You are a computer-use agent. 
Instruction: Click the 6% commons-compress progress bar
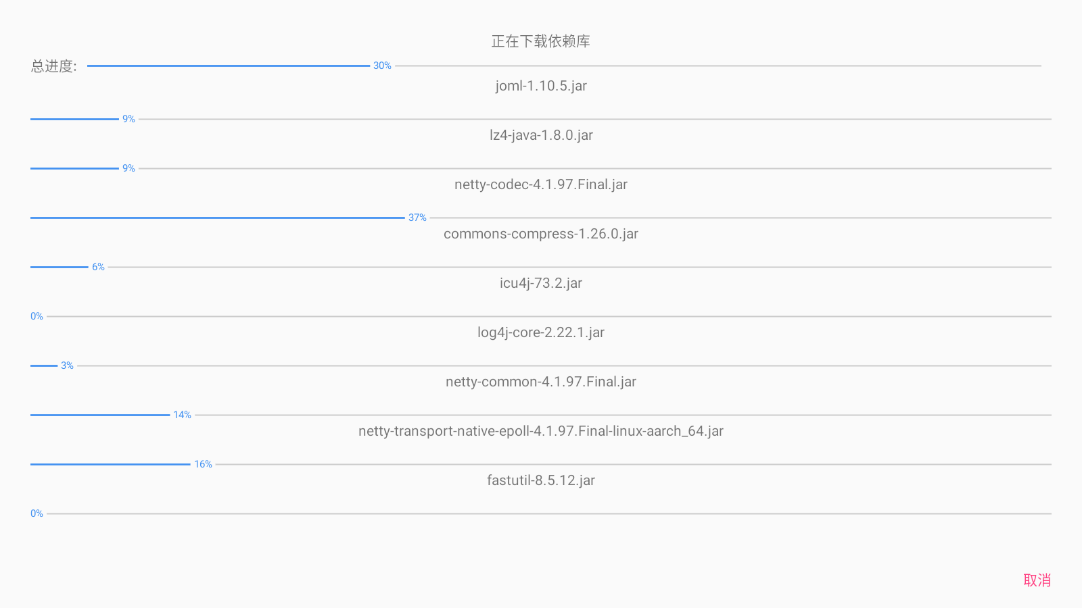(x=541, y=267)
